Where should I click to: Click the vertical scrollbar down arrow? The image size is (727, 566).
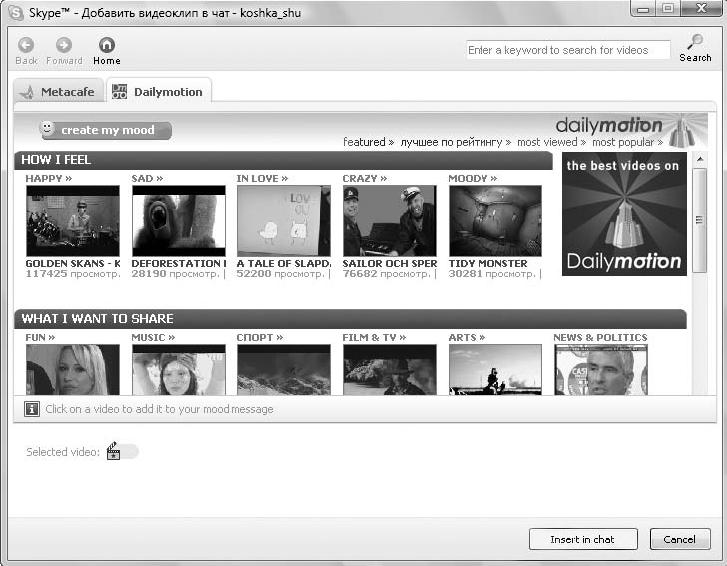tap(700, 388)
